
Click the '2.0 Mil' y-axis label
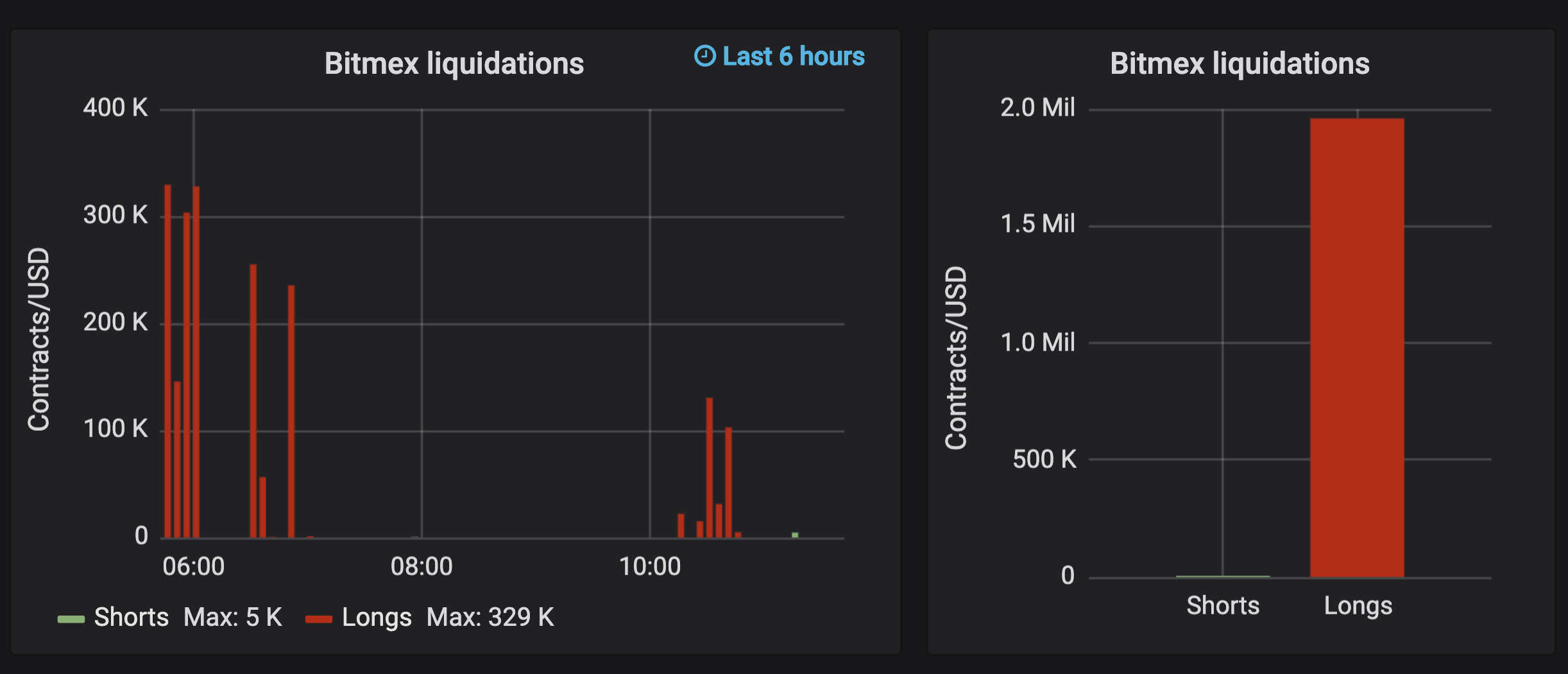coord(1037,107)
